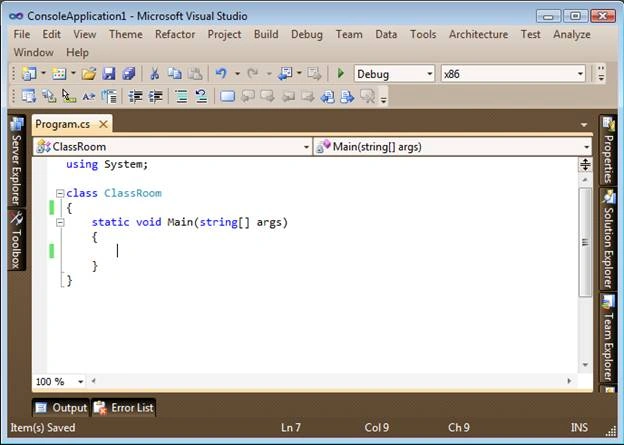This screenshot has width=624, height=445.
Task: Open the New Project dropdown arrow
Action: [43, 73]
